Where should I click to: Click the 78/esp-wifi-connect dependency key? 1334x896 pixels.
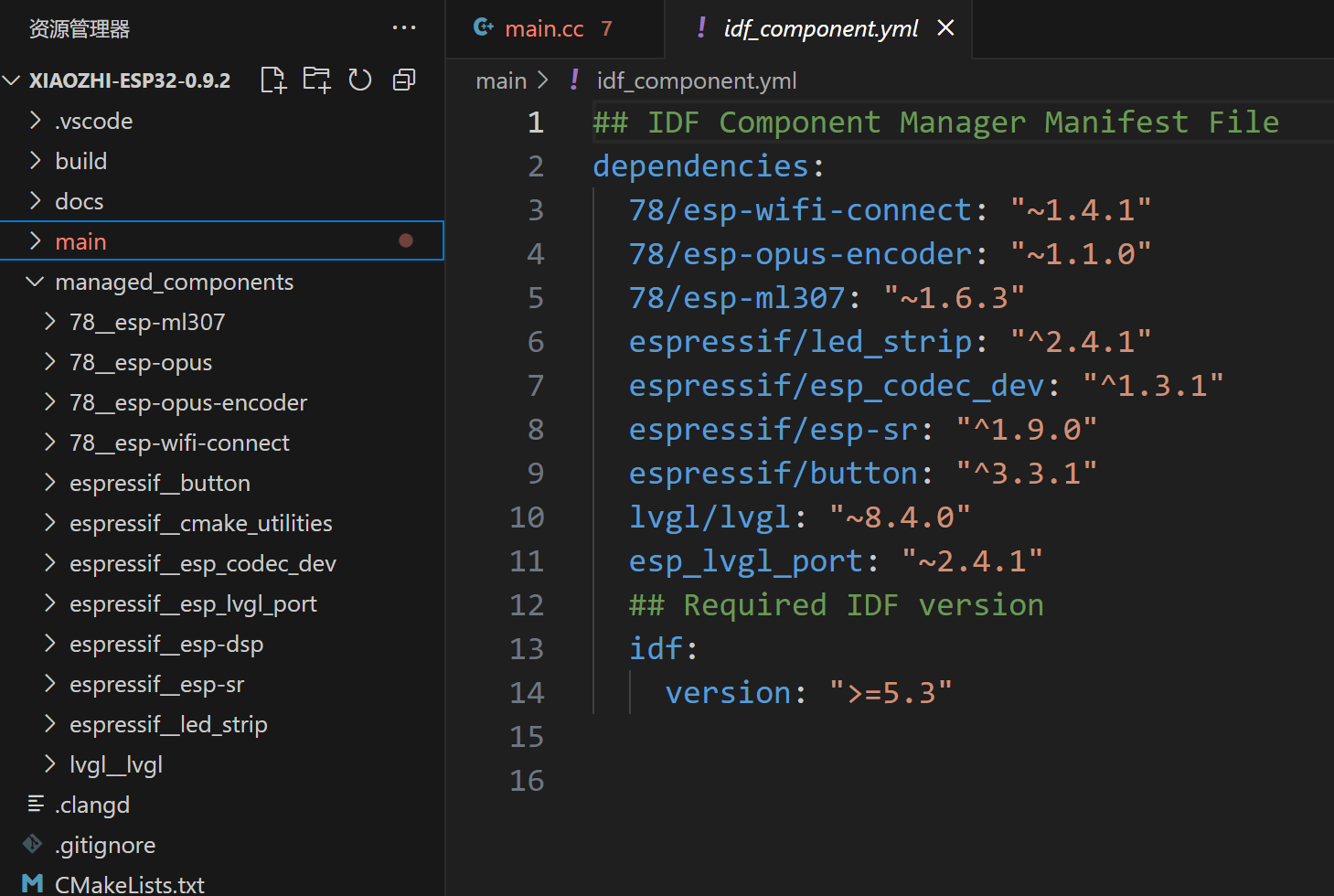coord(800,210)
